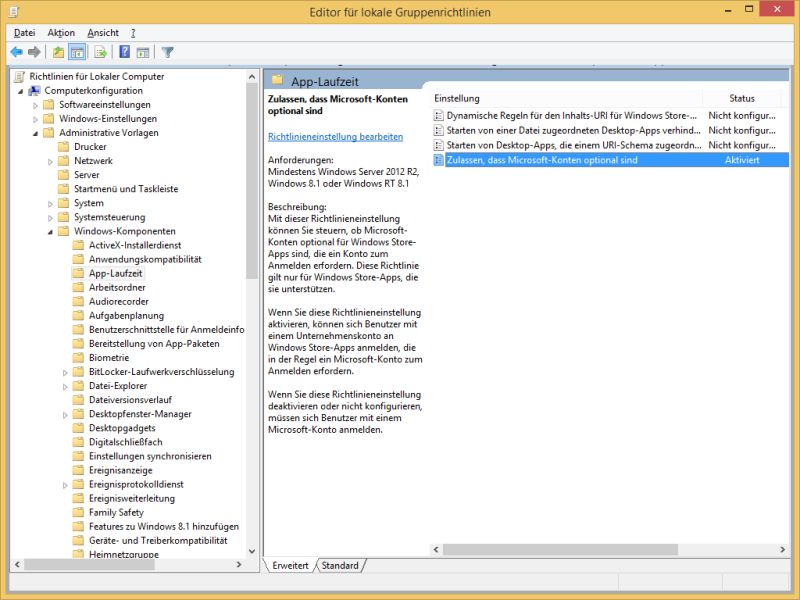800x600 pixels.
Task: Collapse the Computerkonfiguration node
Action: point(21,91)
